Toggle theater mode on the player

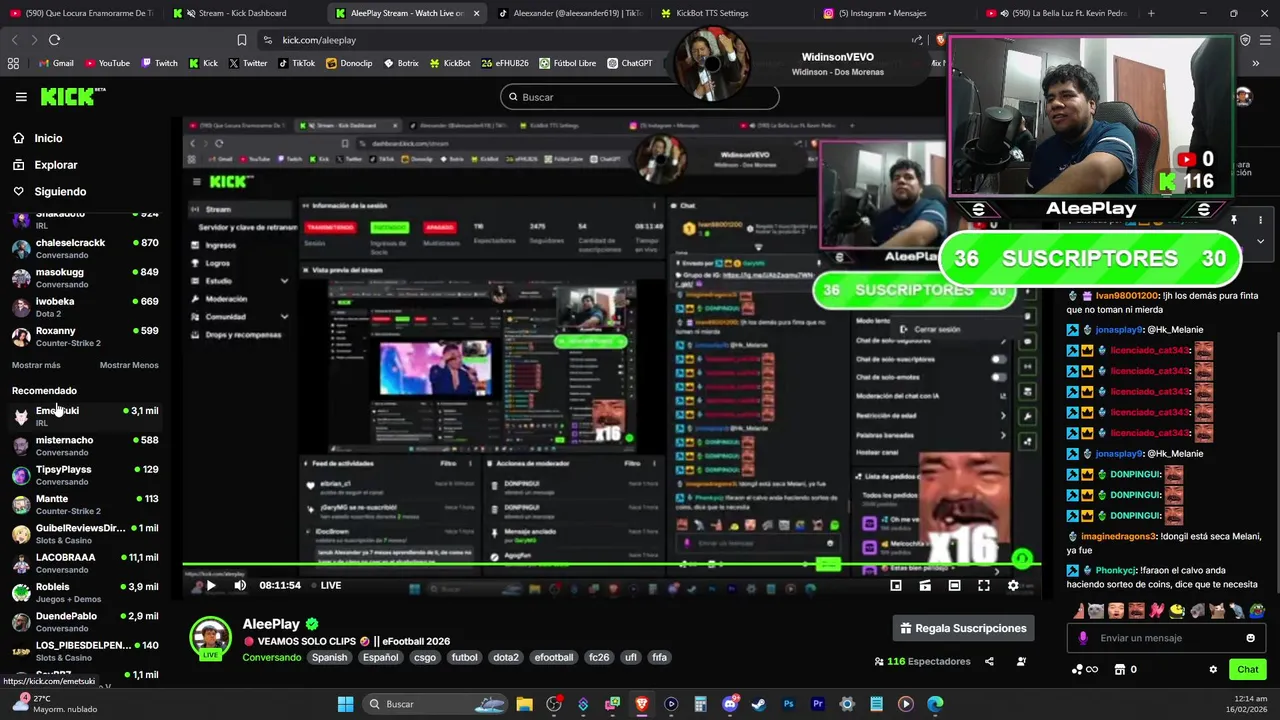955,586
